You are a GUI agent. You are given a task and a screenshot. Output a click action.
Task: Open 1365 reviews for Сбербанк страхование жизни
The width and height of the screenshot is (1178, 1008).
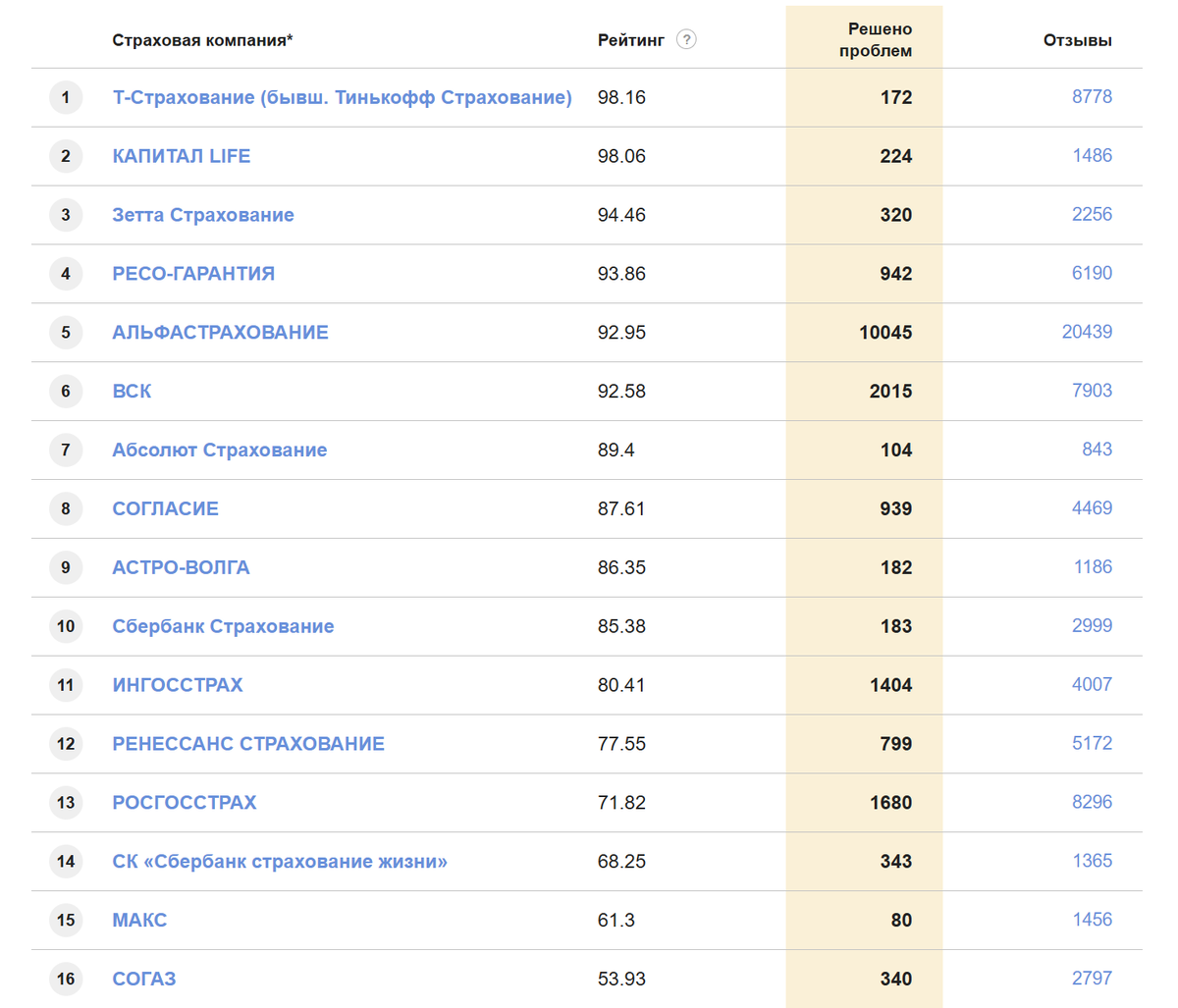1092,861
